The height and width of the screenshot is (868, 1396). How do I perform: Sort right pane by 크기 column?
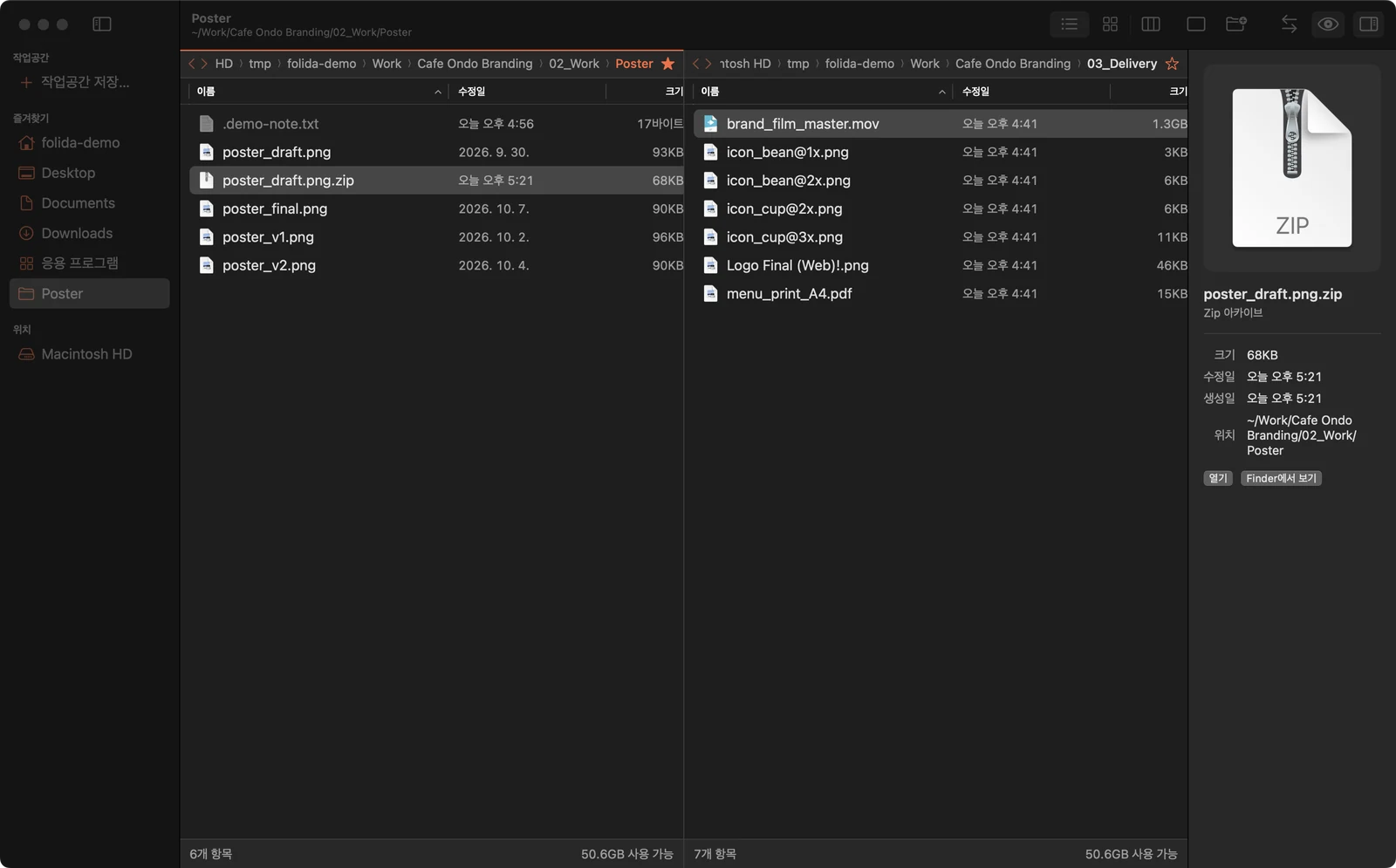tap(1149, 92)
